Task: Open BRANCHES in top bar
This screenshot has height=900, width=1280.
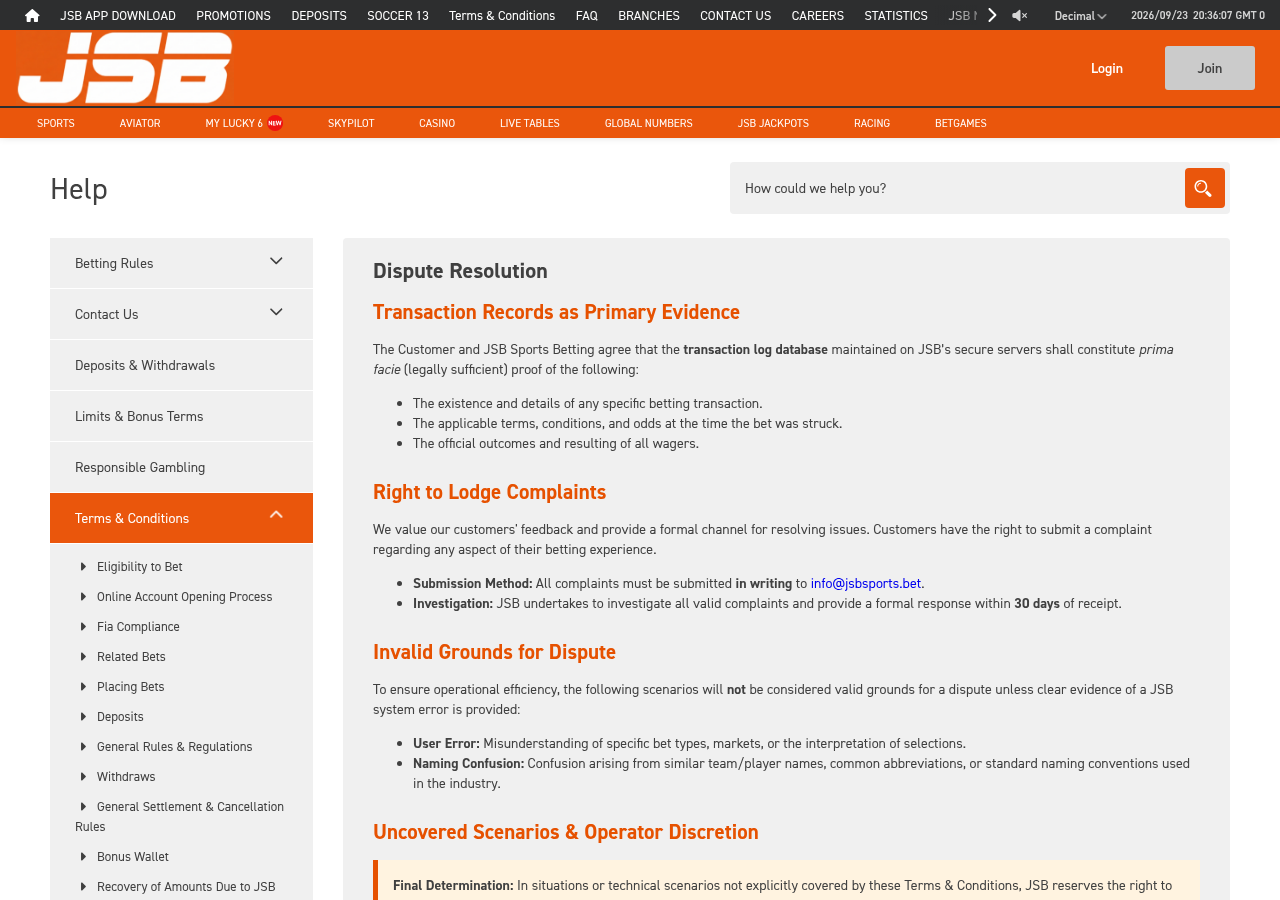Action: pyautogui.click(x=649, y=15)
